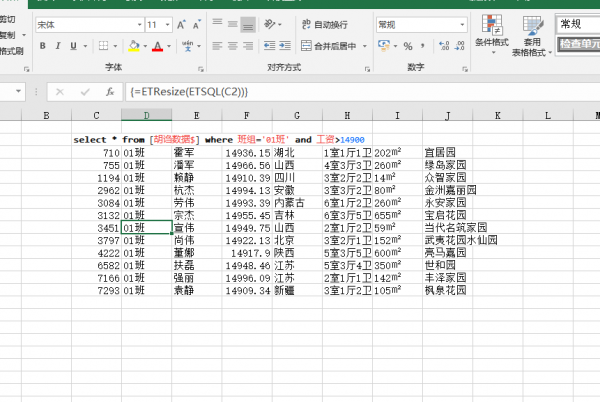Open the 字体 font dialog launcher
The height and width of the screenshot is (402, 600).
point(201,69)
